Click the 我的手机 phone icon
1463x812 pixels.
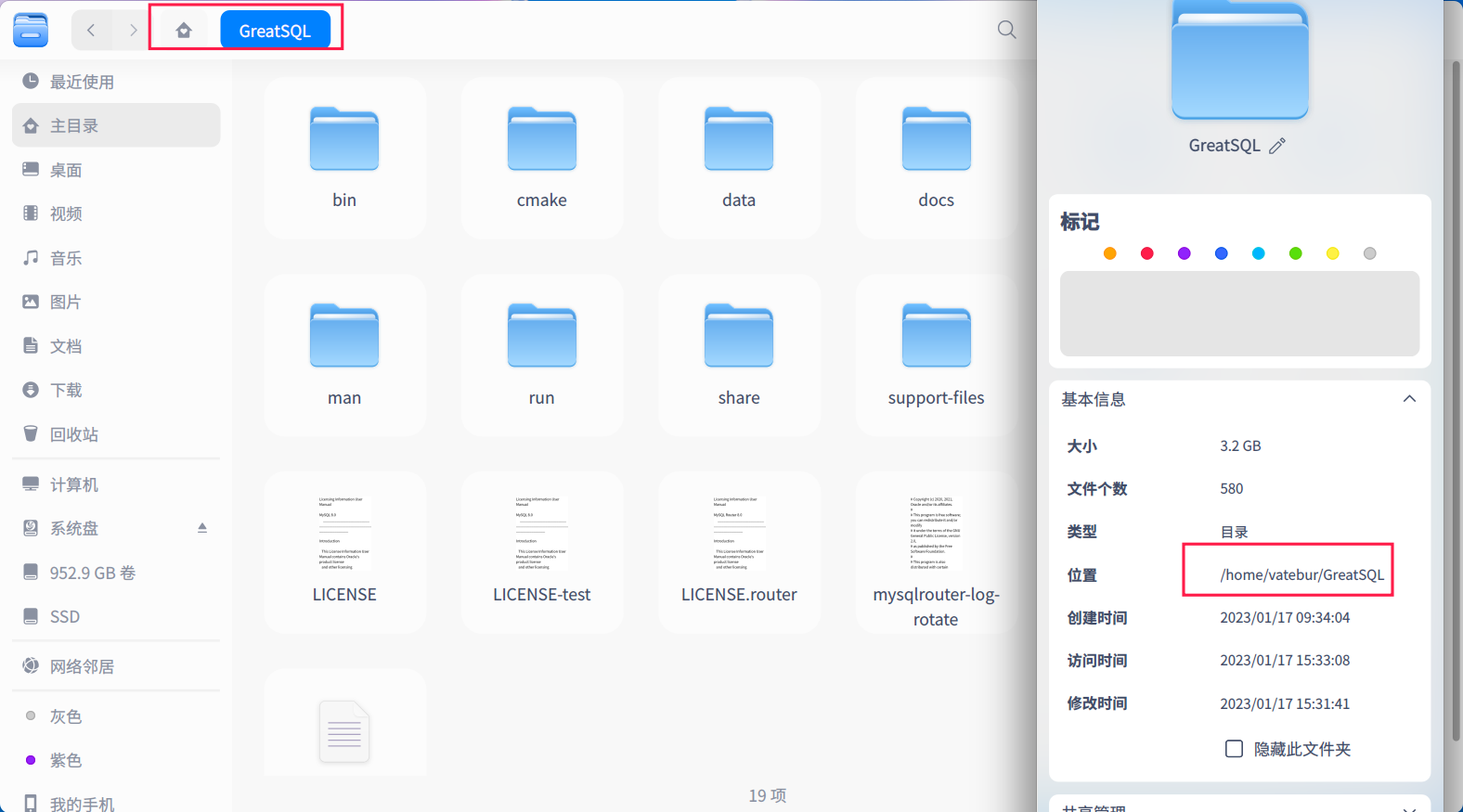tap(31, 804)
